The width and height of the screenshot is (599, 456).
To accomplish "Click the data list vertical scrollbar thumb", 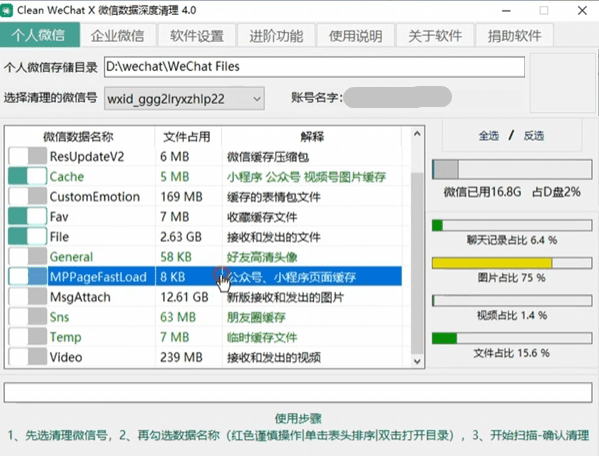I will click(417, 264).
